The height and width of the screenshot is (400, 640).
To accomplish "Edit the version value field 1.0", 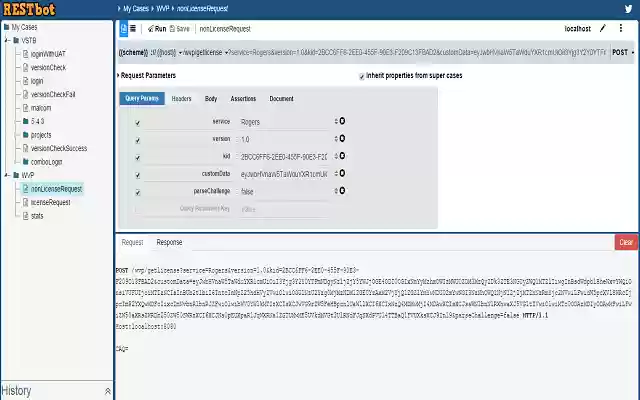I will [x=284, y=140].
